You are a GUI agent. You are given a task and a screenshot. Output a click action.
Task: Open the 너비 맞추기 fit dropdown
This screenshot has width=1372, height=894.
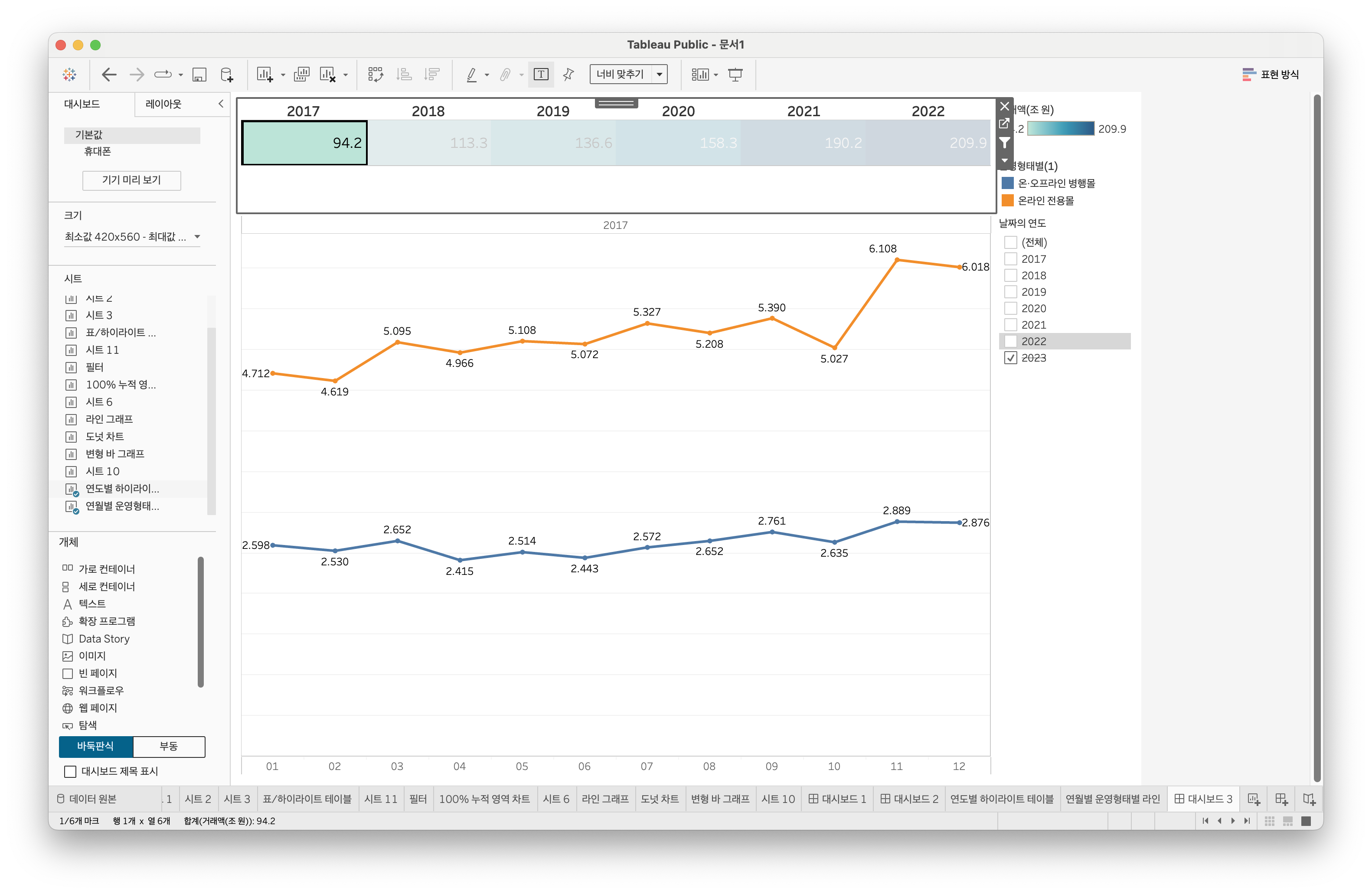coord(660,75)
